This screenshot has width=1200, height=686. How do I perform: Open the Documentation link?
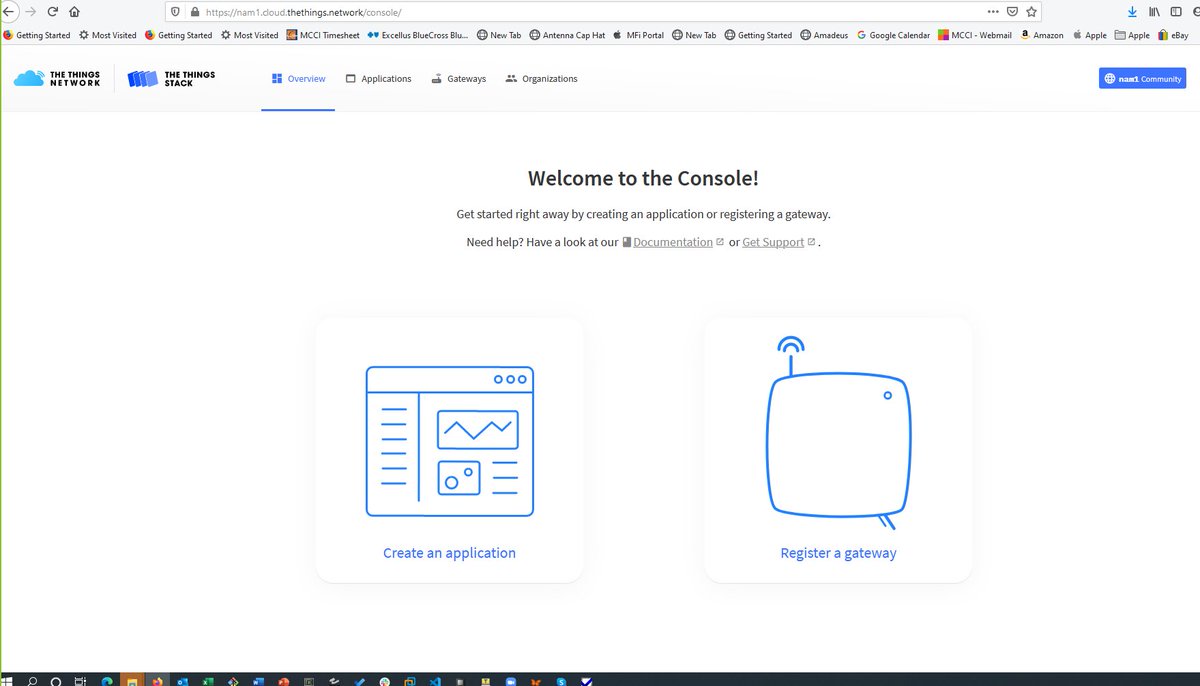click(x=672, y=242)
